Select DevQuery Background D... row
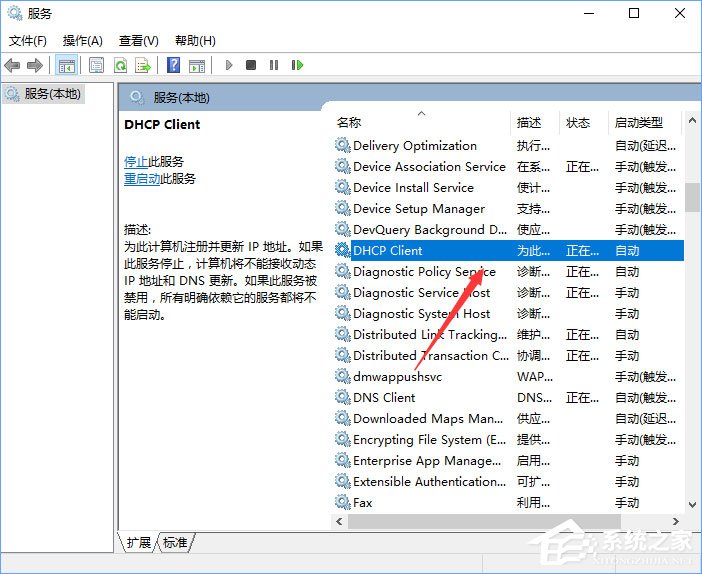 509,230
